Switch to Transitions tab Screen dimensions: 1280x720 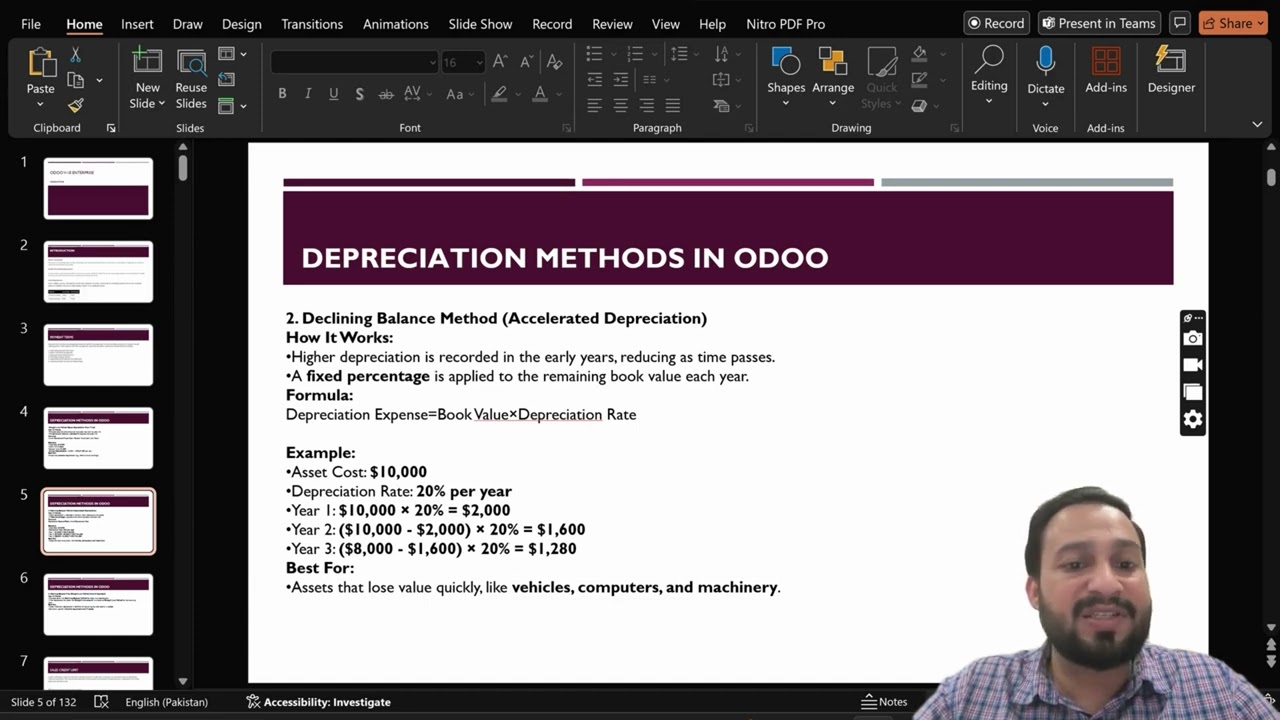click(311, 23)
